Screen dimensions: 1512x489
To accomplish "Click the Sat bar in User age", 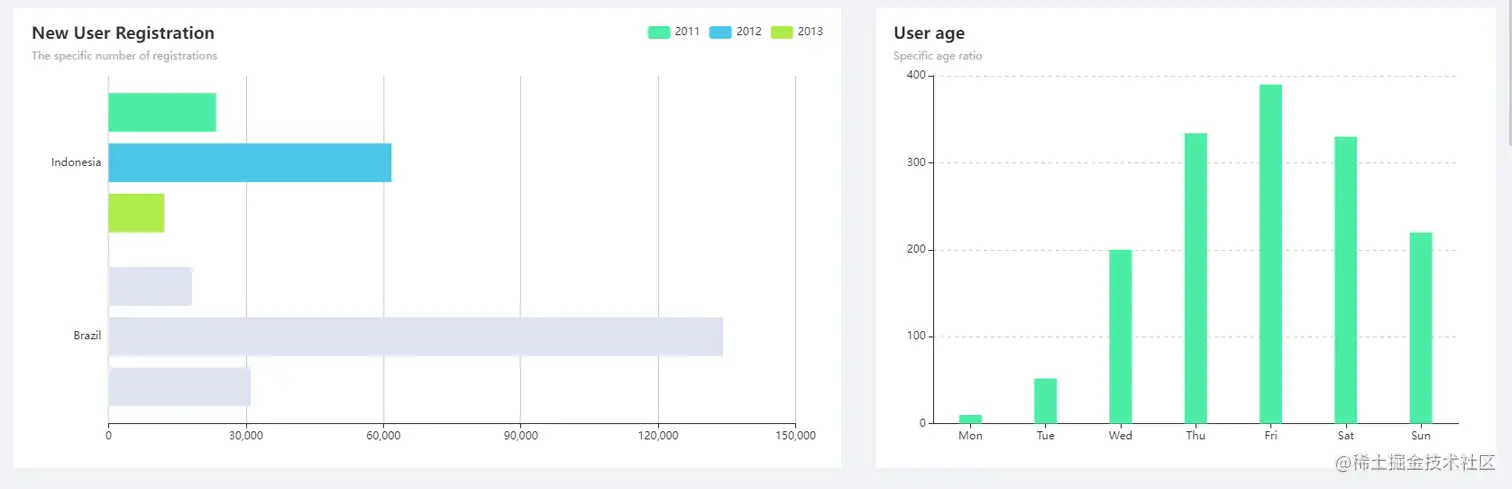I will [x=1345, y=280].
